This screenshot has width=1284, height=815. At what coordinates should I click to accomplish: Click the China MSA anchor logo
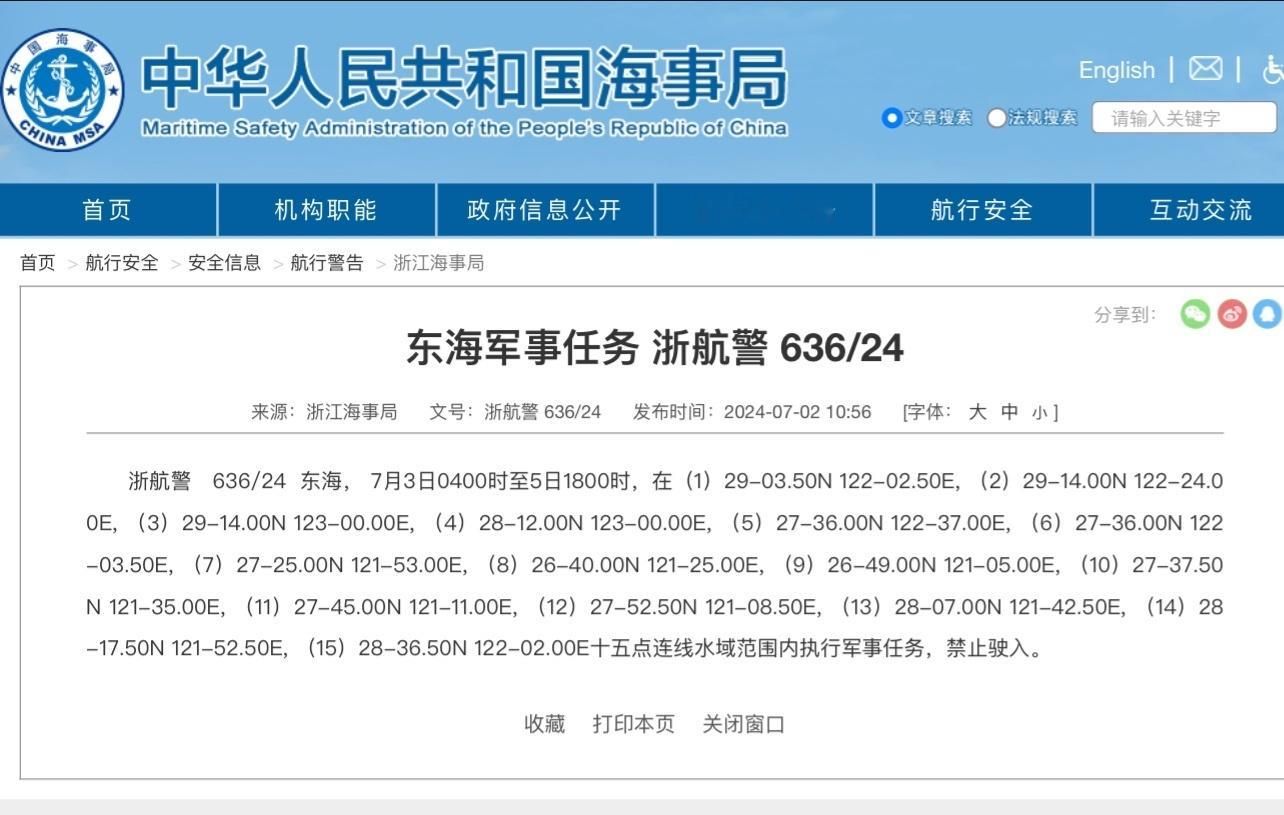pos(63,90)
